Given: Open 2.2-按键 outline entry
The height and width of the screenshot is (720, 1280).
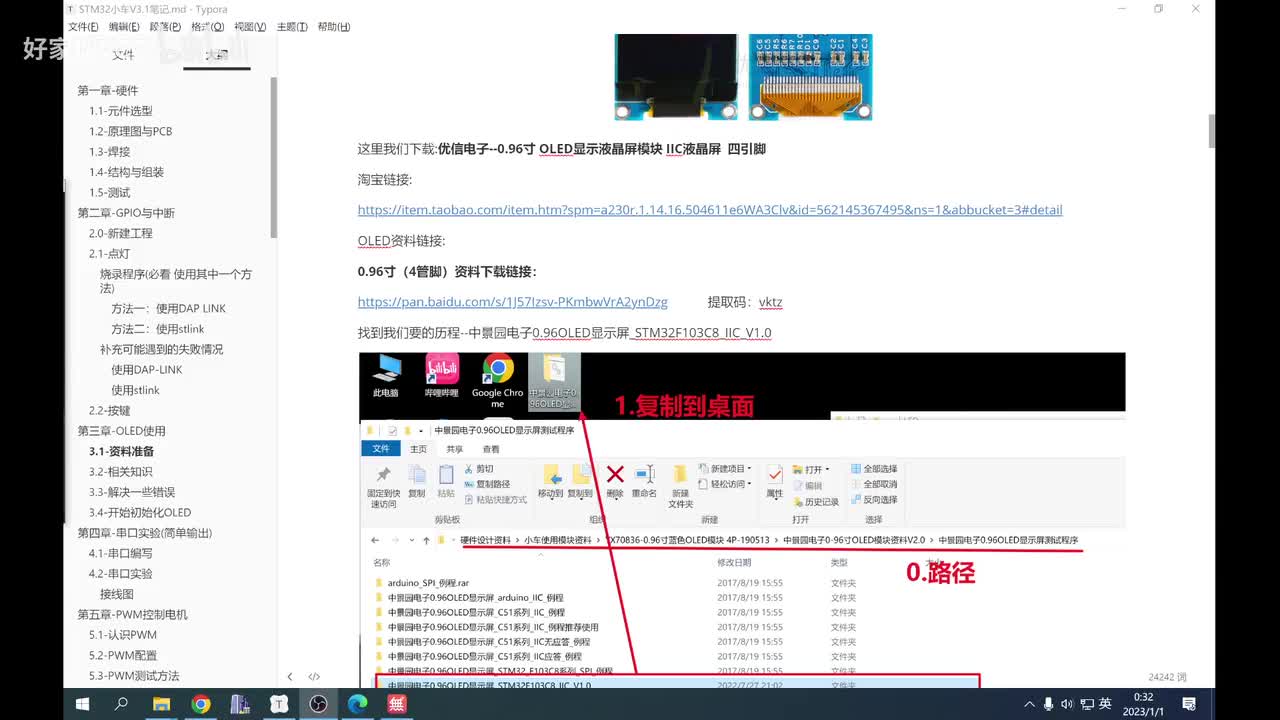Looking at the screenshot, I should point(110,411).
